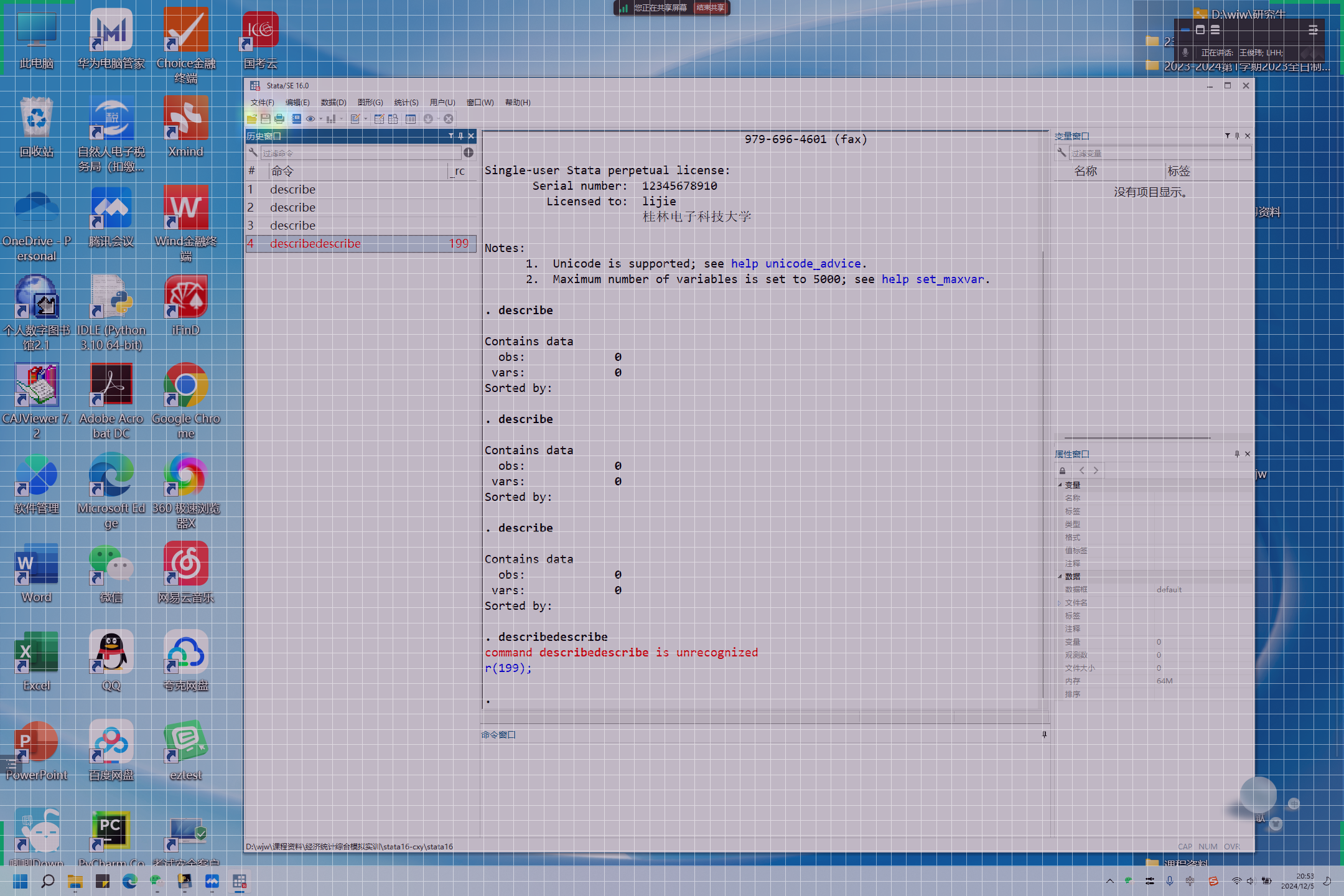Click the Print results toolbar icon
The image size is (1344, 896).
279,119
